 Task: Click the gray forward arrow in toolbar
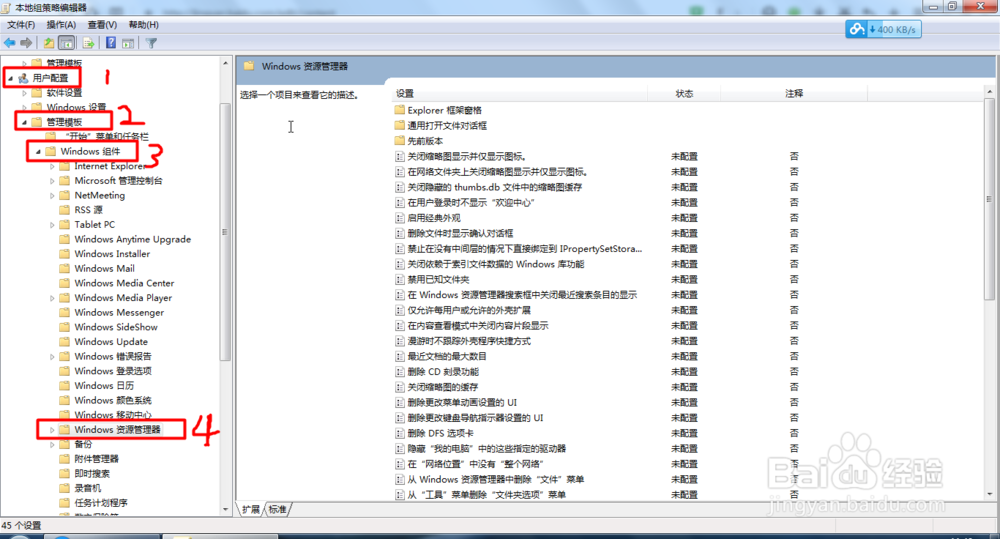coord(26,43)
